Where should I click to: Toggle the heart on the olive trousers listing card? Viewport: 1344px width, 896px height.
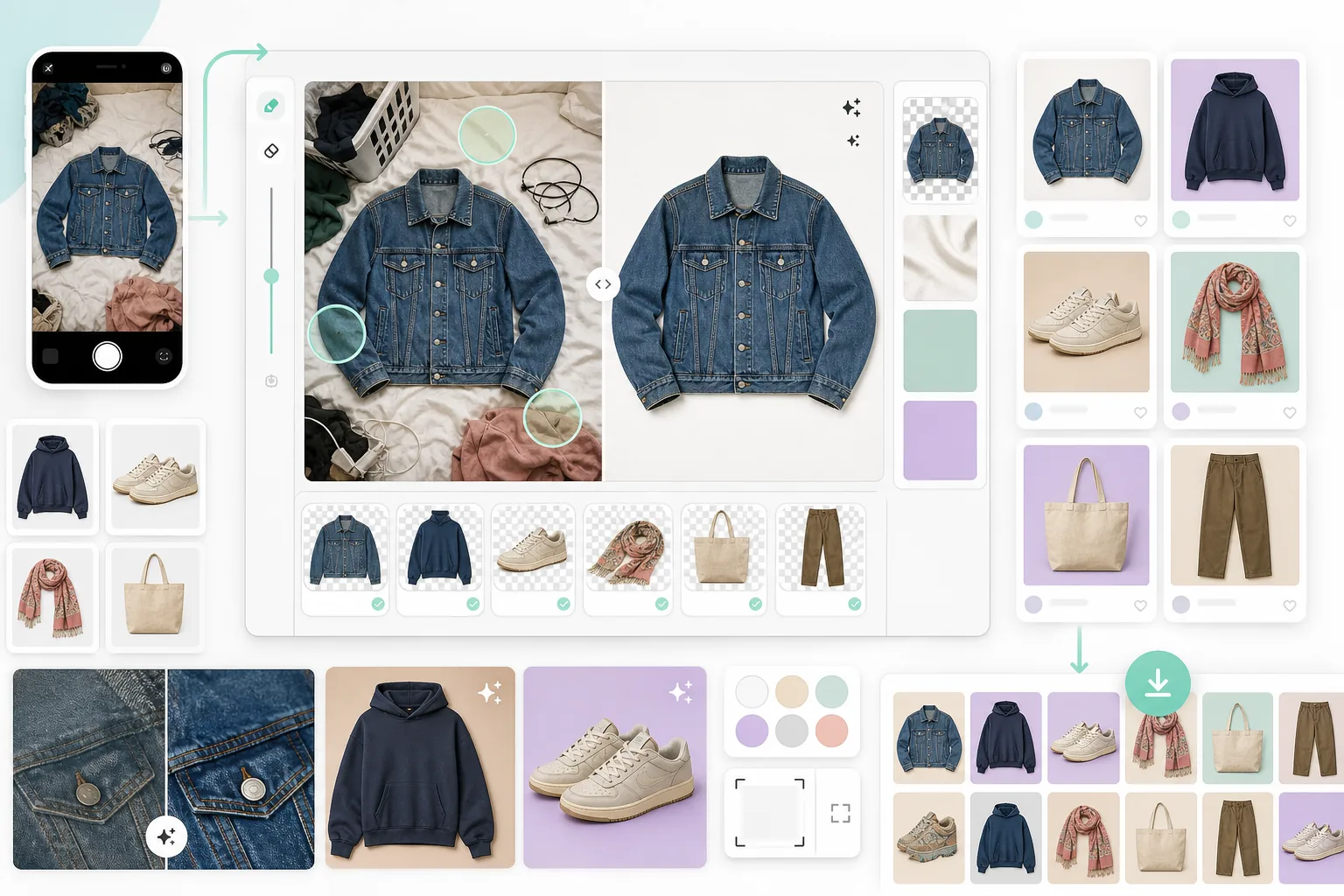1289,605
